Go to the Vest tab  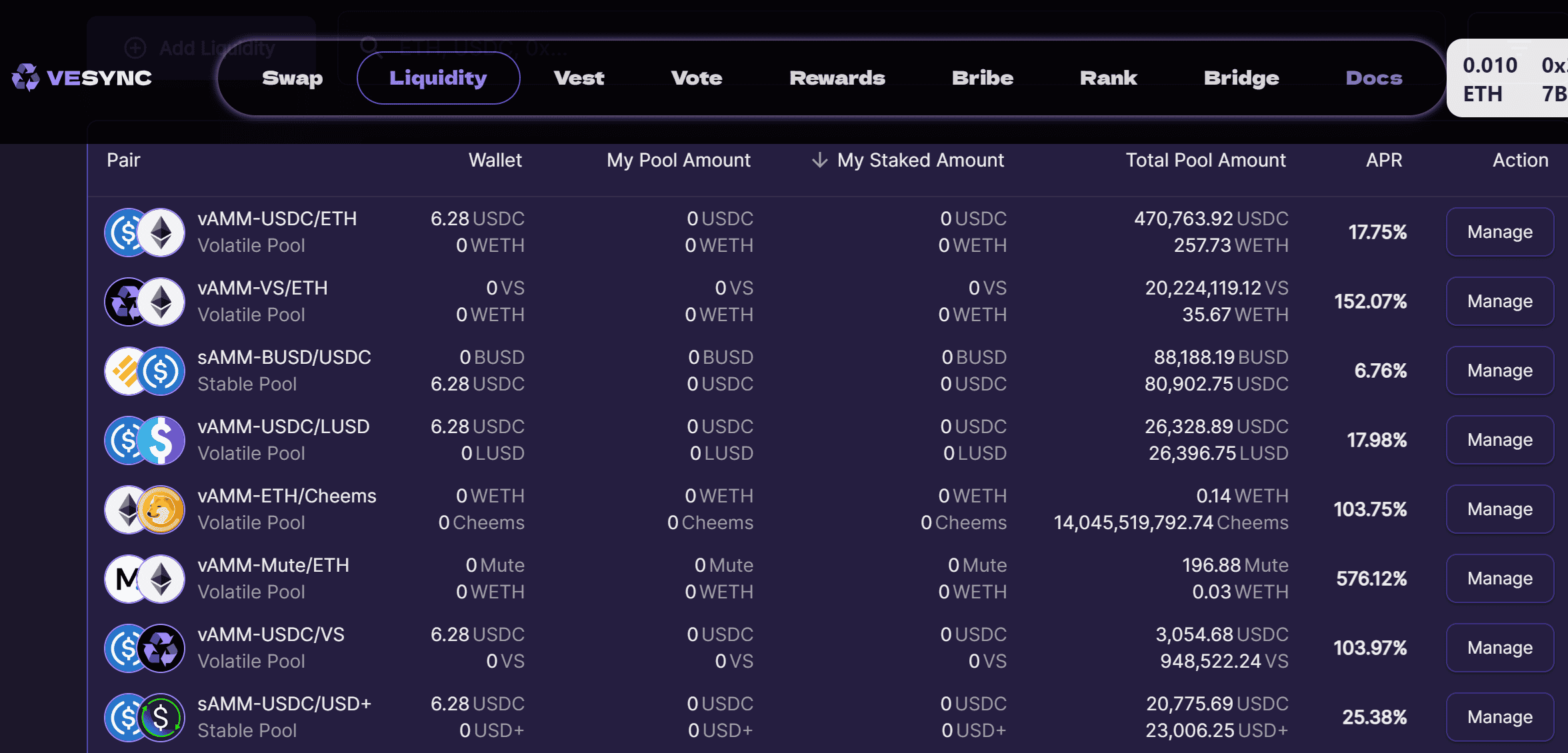pyautogui.click(x=579, y=78)
